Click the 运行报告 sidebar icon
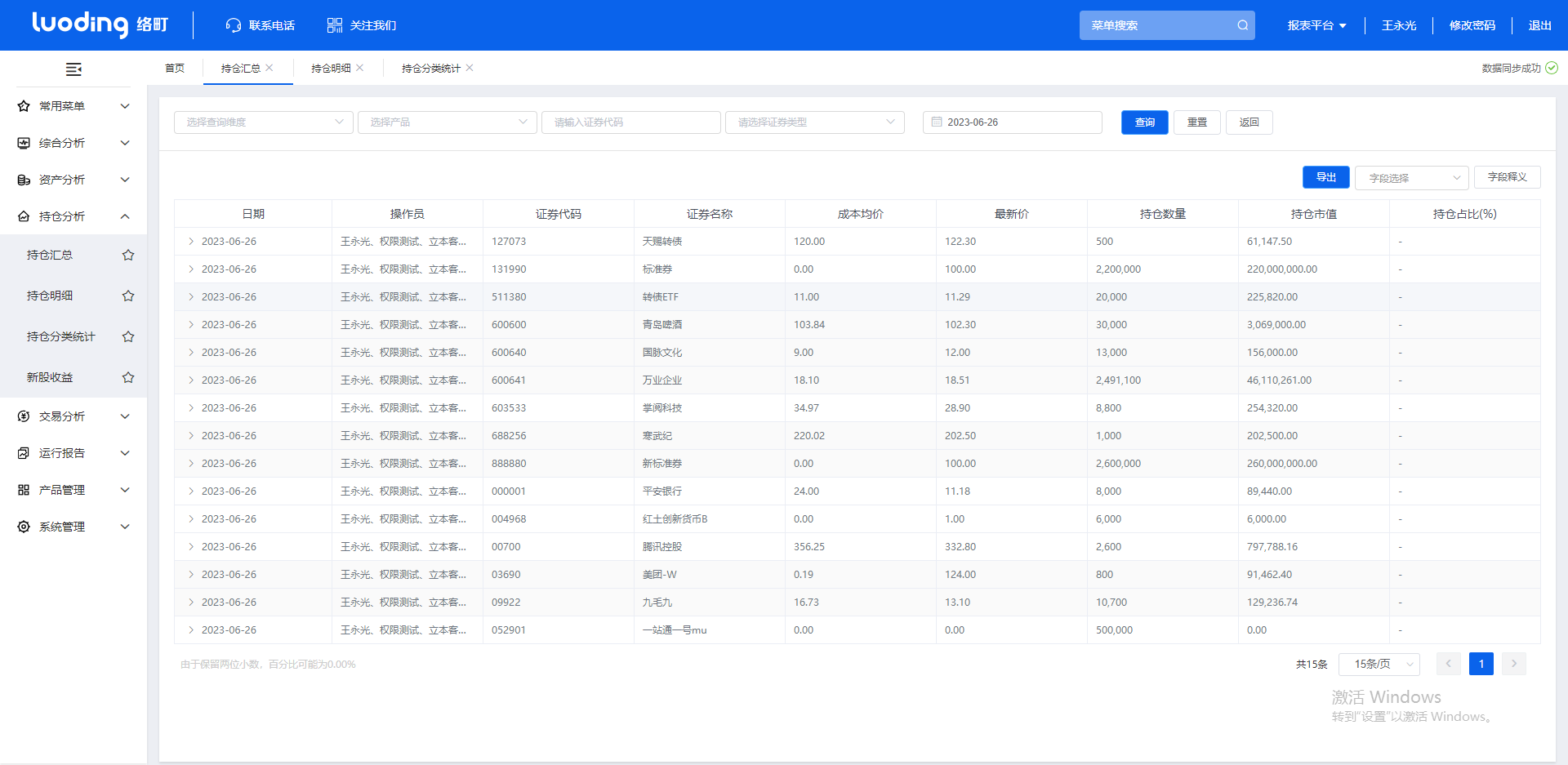1568x765 pixels. (24, 453)
